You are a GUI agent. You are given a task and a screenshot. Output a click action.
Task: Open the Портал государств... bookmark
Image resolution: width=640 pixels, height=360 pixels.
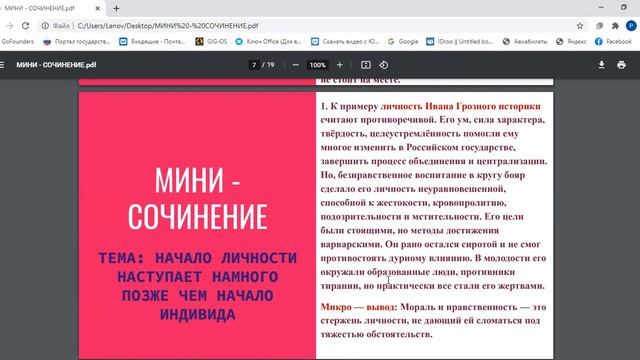(x=76, y=41)
